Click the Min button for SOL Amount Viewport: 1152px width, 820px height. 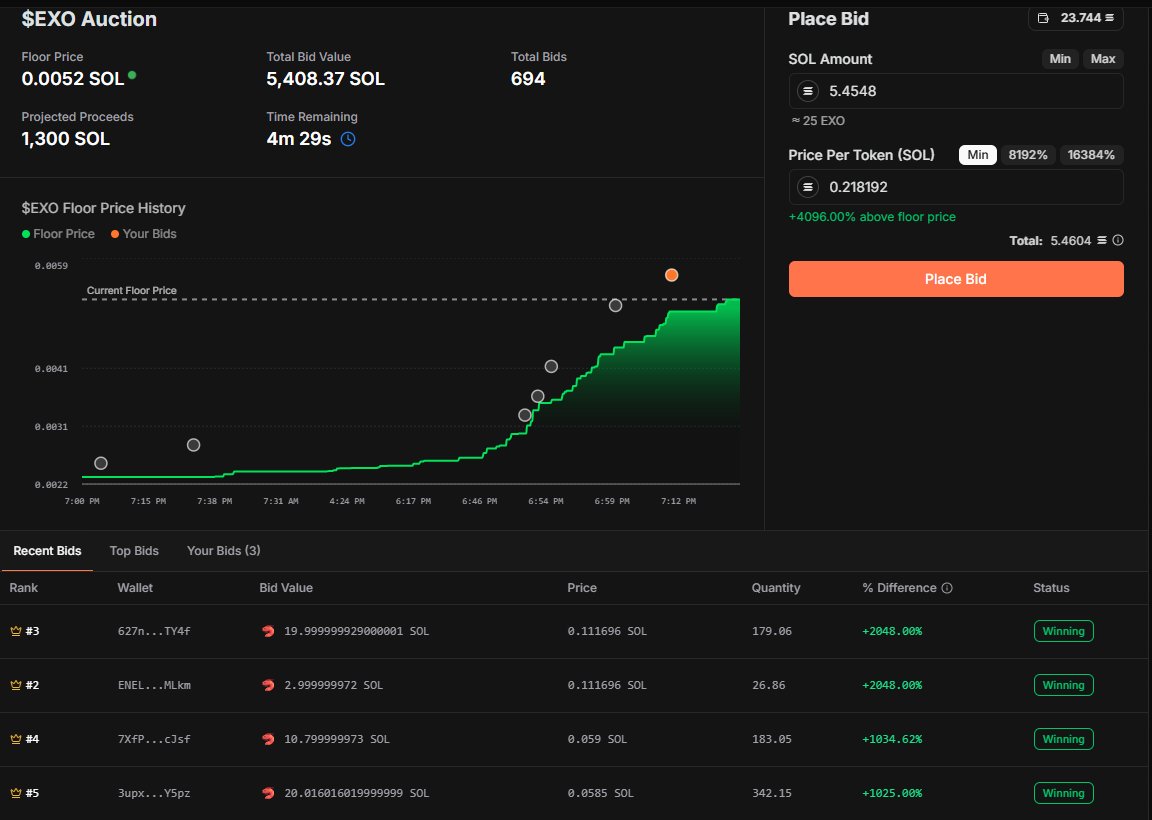coord(1060,58)
